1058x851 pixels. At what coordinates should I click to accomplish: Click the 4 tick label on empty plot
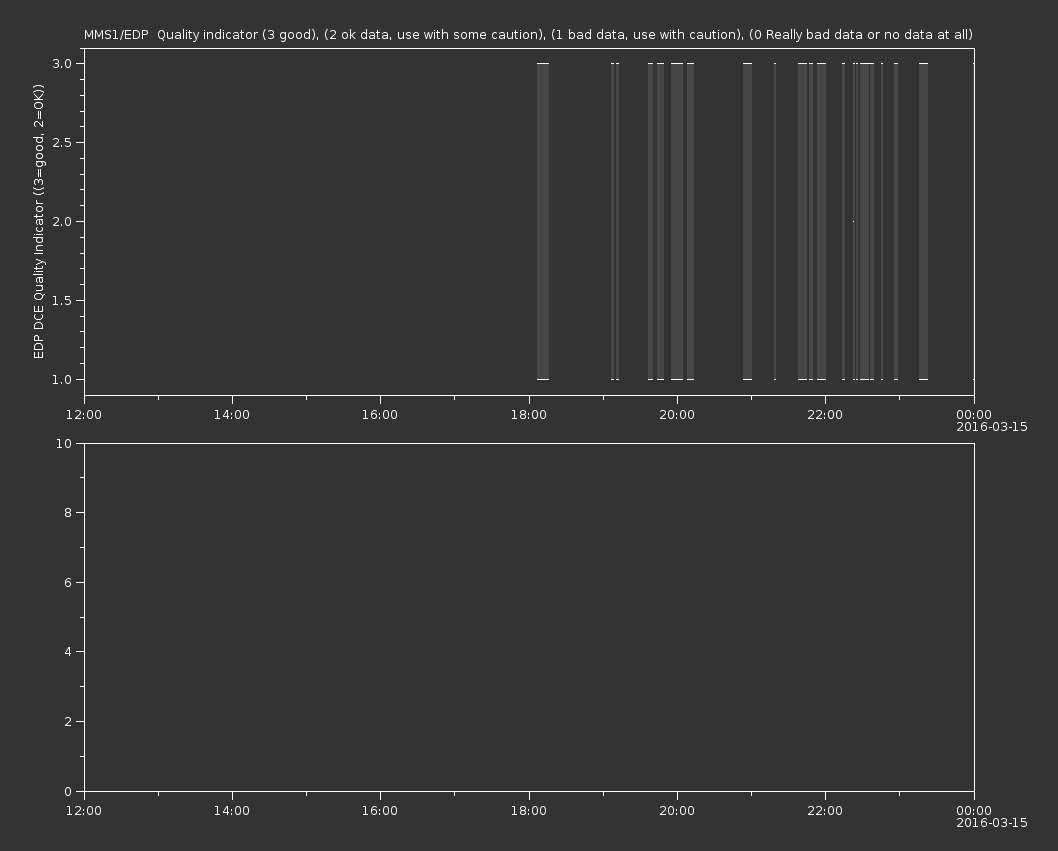[68, 652]
